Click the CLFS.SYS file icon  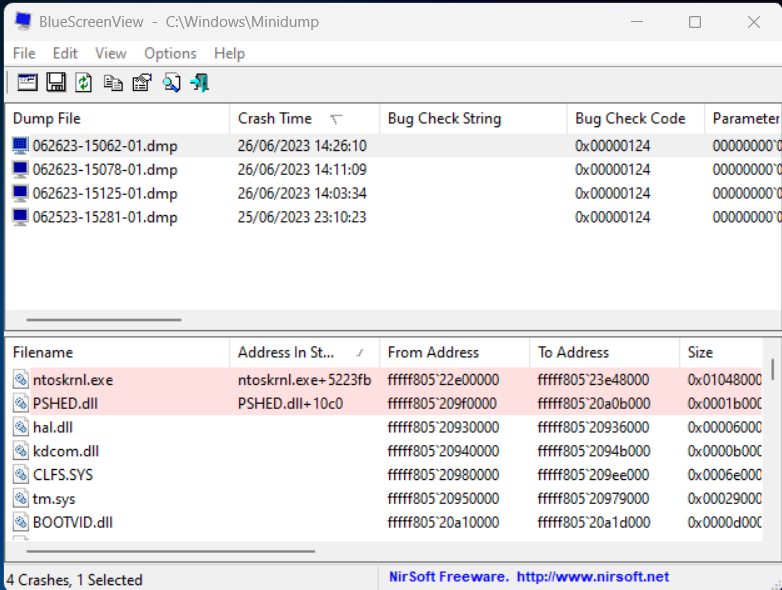21,475
